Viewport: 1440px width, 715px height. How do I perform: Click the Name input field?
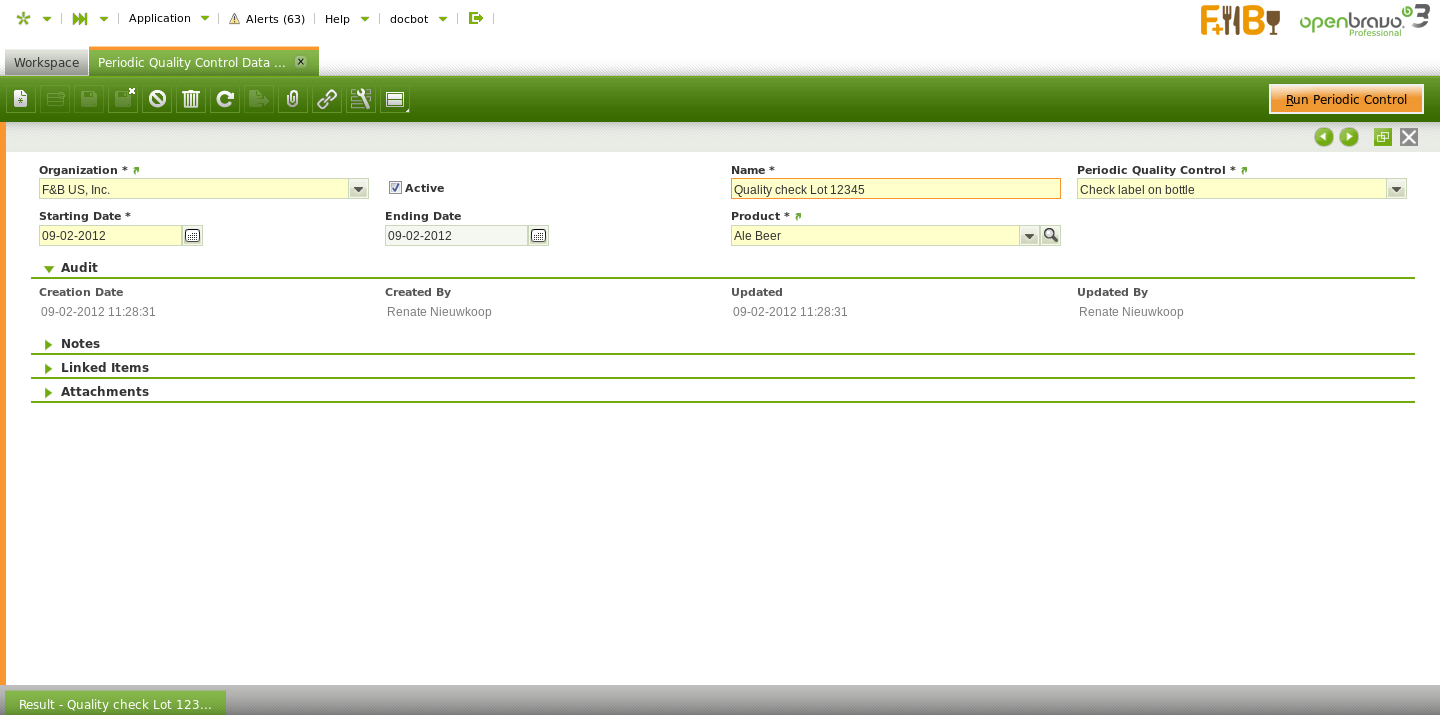click(x=895, y=189)
